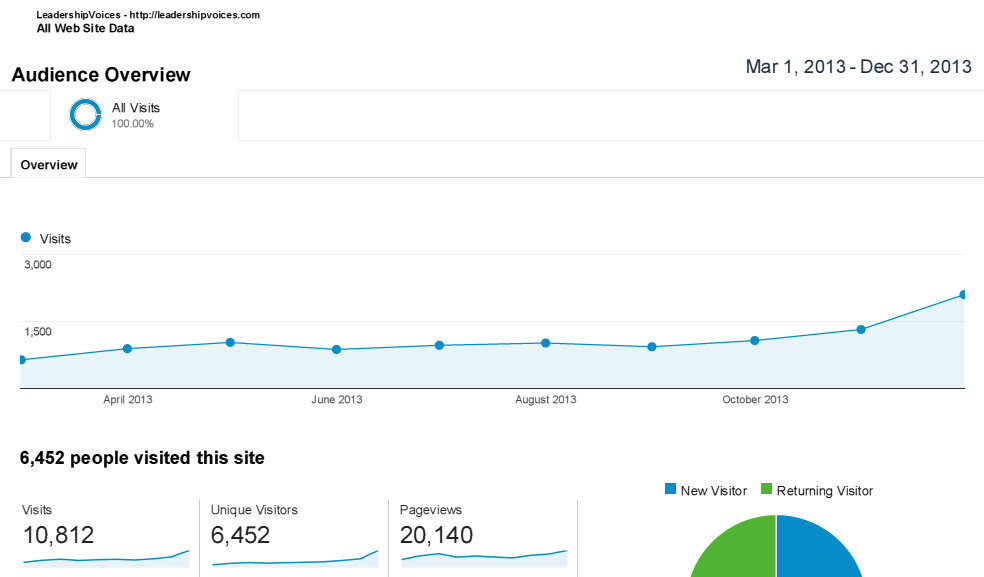Viewport: 984px width, 577px height.
Task: Click the 20,140 Pageviews metric value
Action: pos(436,535)
